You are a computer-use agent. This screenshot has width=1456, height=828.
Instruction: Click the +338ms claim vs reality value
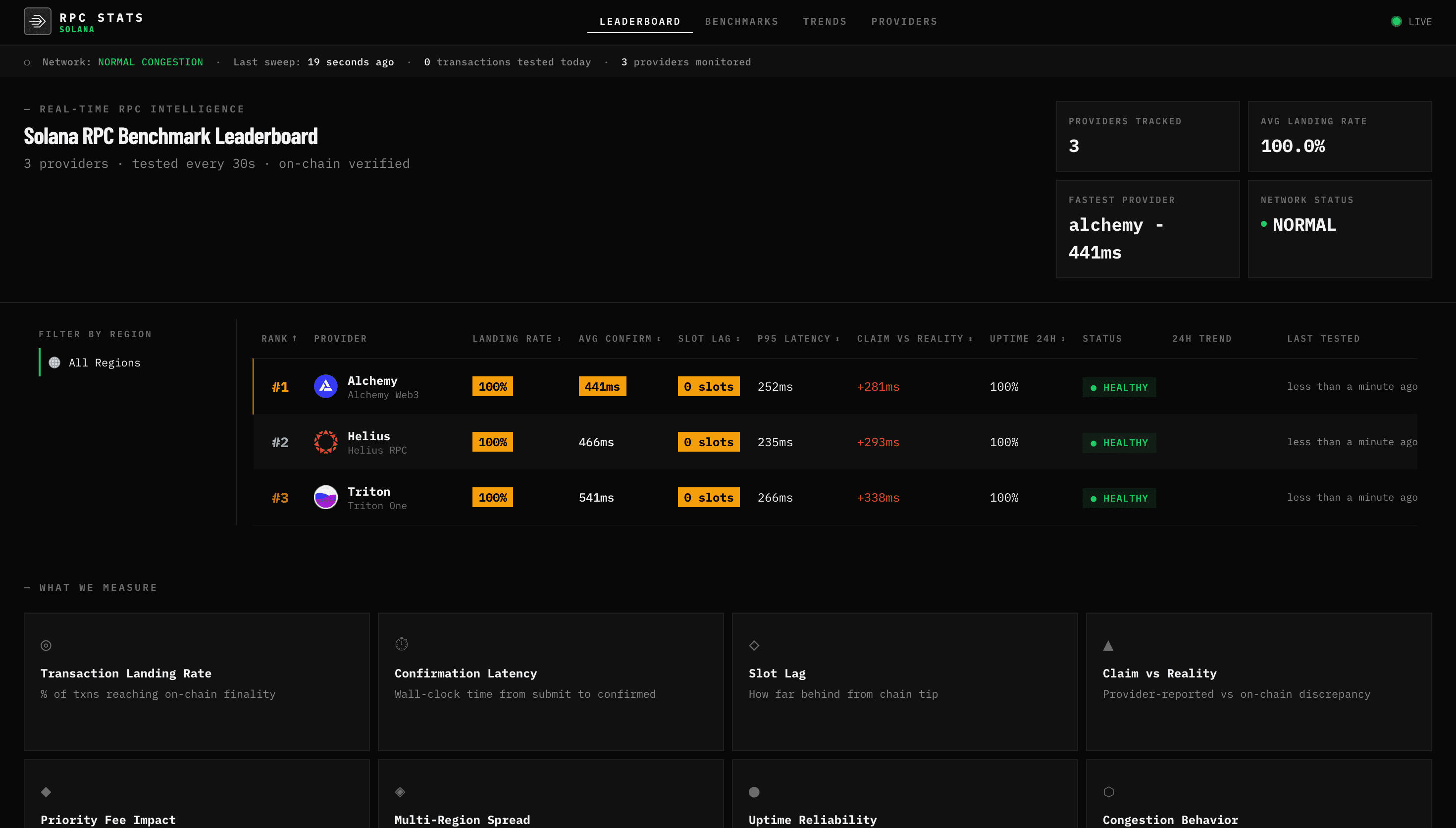tap(878, 498)
